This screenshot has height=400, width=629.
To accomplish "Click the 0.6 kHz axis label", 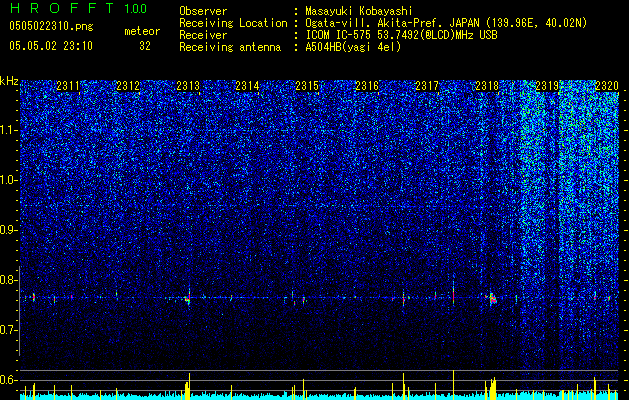I will [x=8, y=380].
